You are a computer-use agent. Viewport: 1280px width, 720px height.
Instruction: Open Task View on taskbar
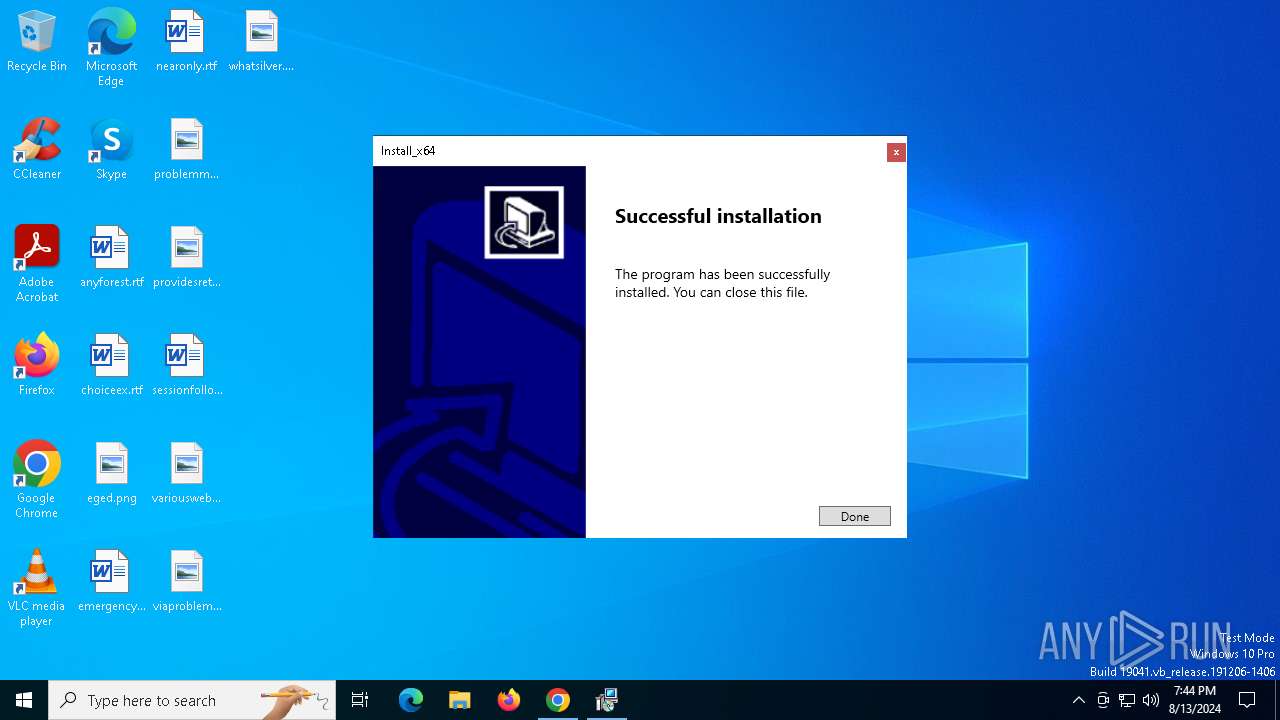[360, 700]
